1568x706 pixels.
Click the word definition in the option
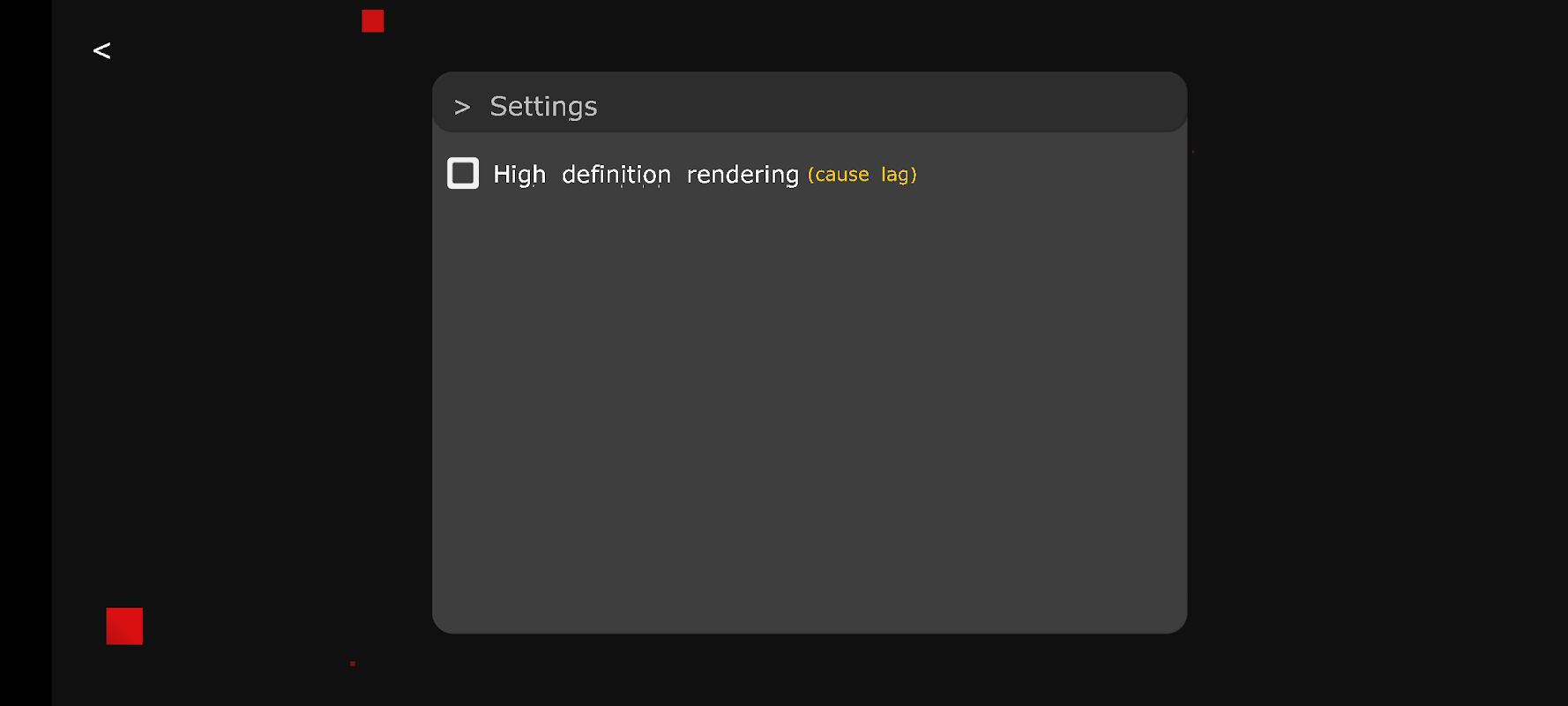(x=616, y=175)
